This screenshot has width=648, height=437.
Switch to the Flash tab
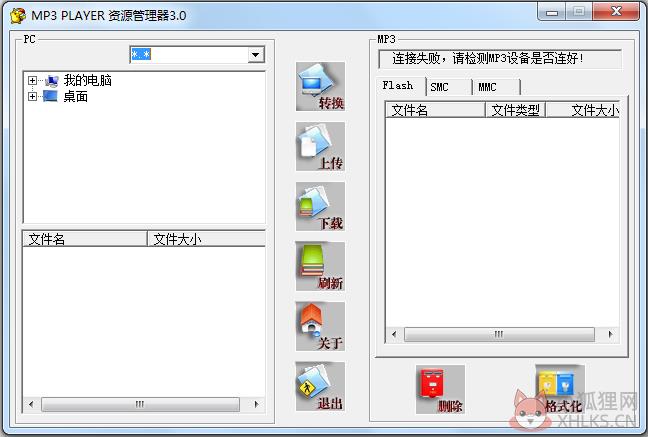click(400, 86)
